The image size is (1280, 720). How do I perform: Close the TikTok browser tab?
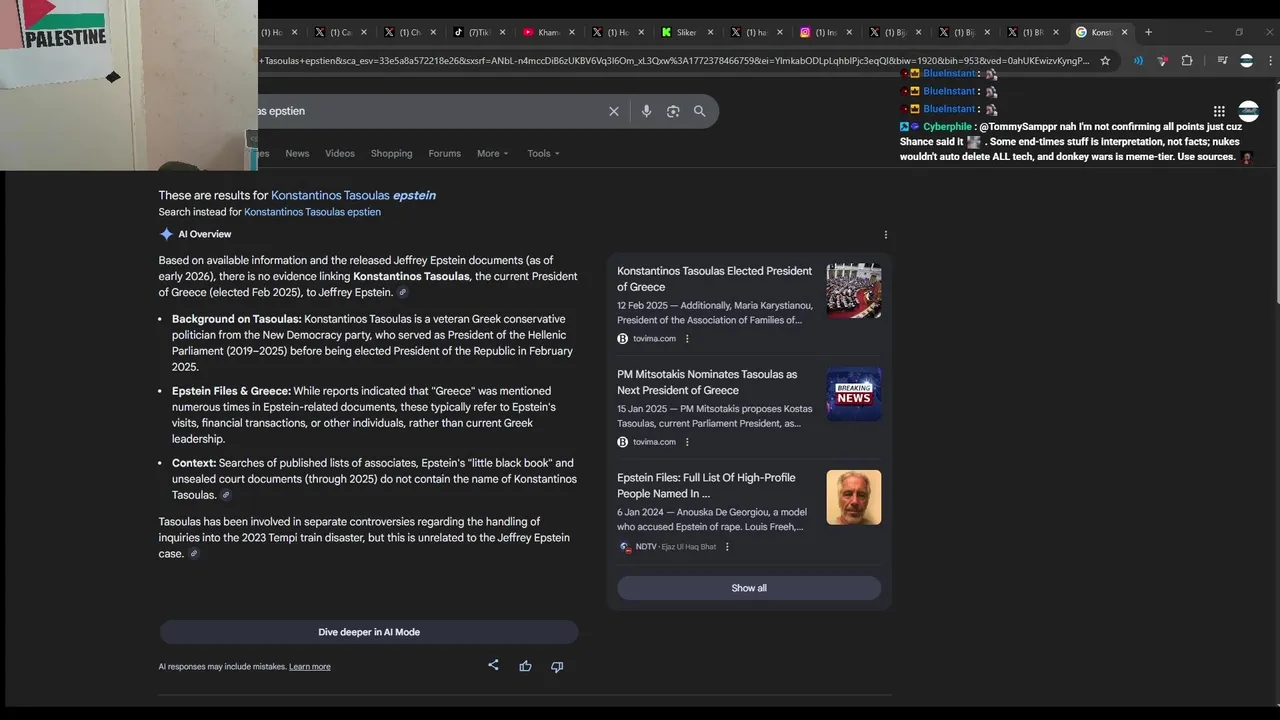click(502, 32)
